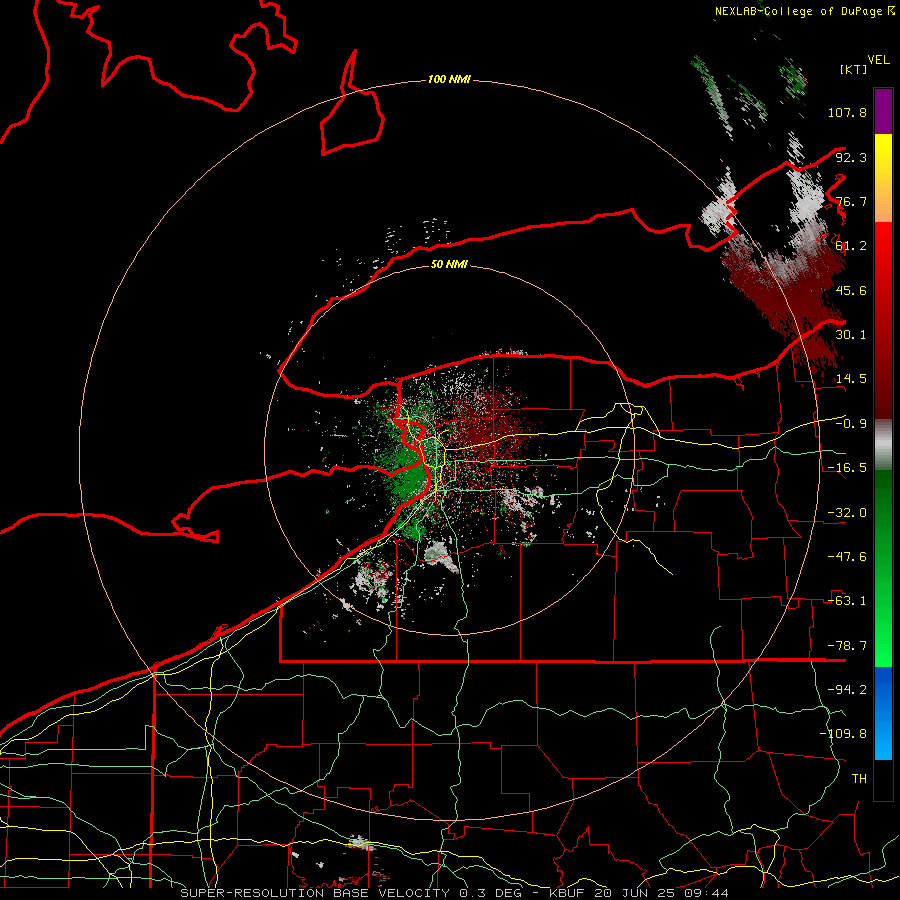Click the yellow-orange segment of the color bar

(x=883, y=178)
